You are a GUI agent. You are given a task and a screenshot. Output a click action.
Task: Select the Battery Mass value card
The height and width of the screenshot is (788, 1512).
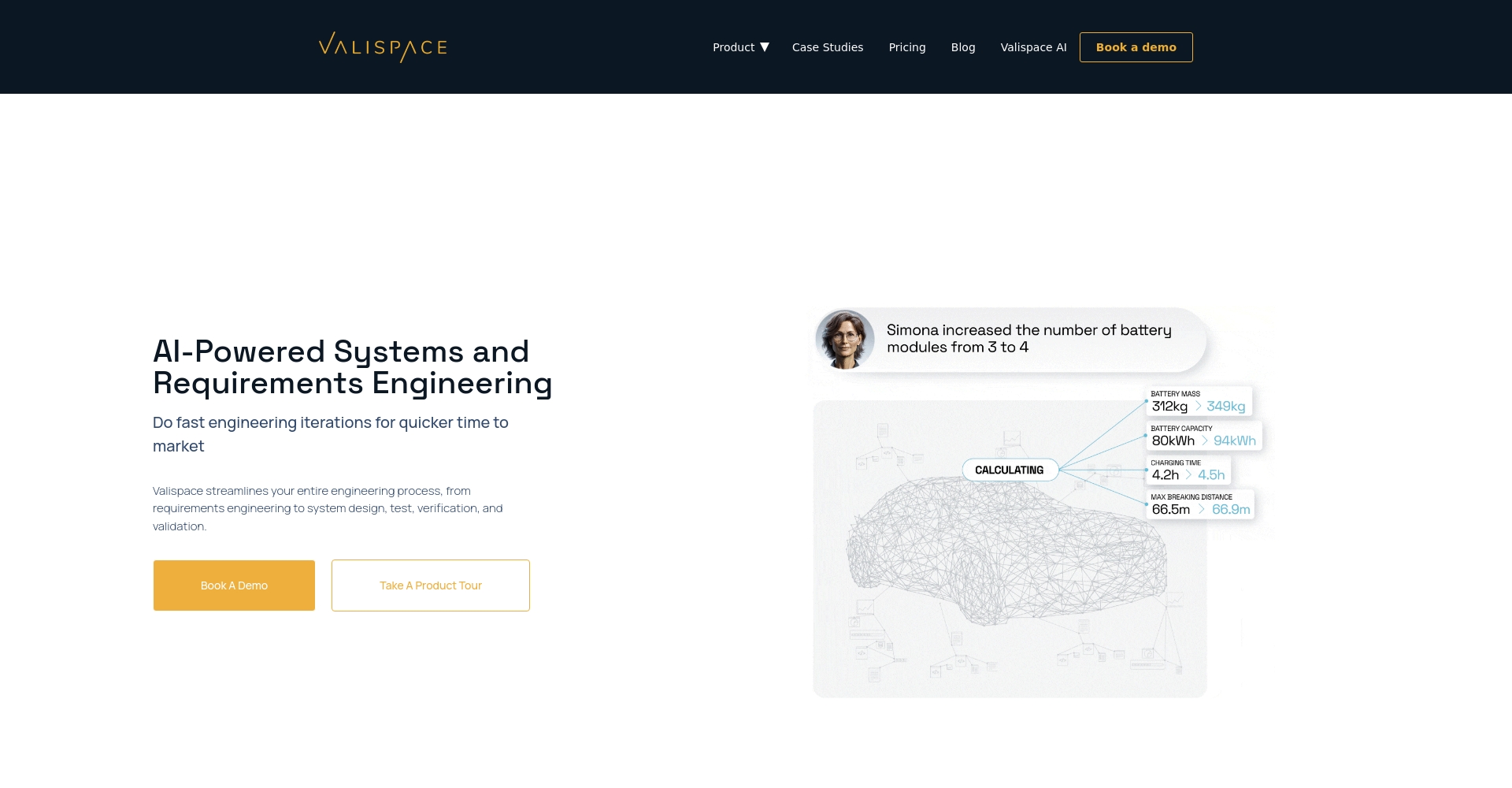pyautogui.click(x=1198, y=401)
